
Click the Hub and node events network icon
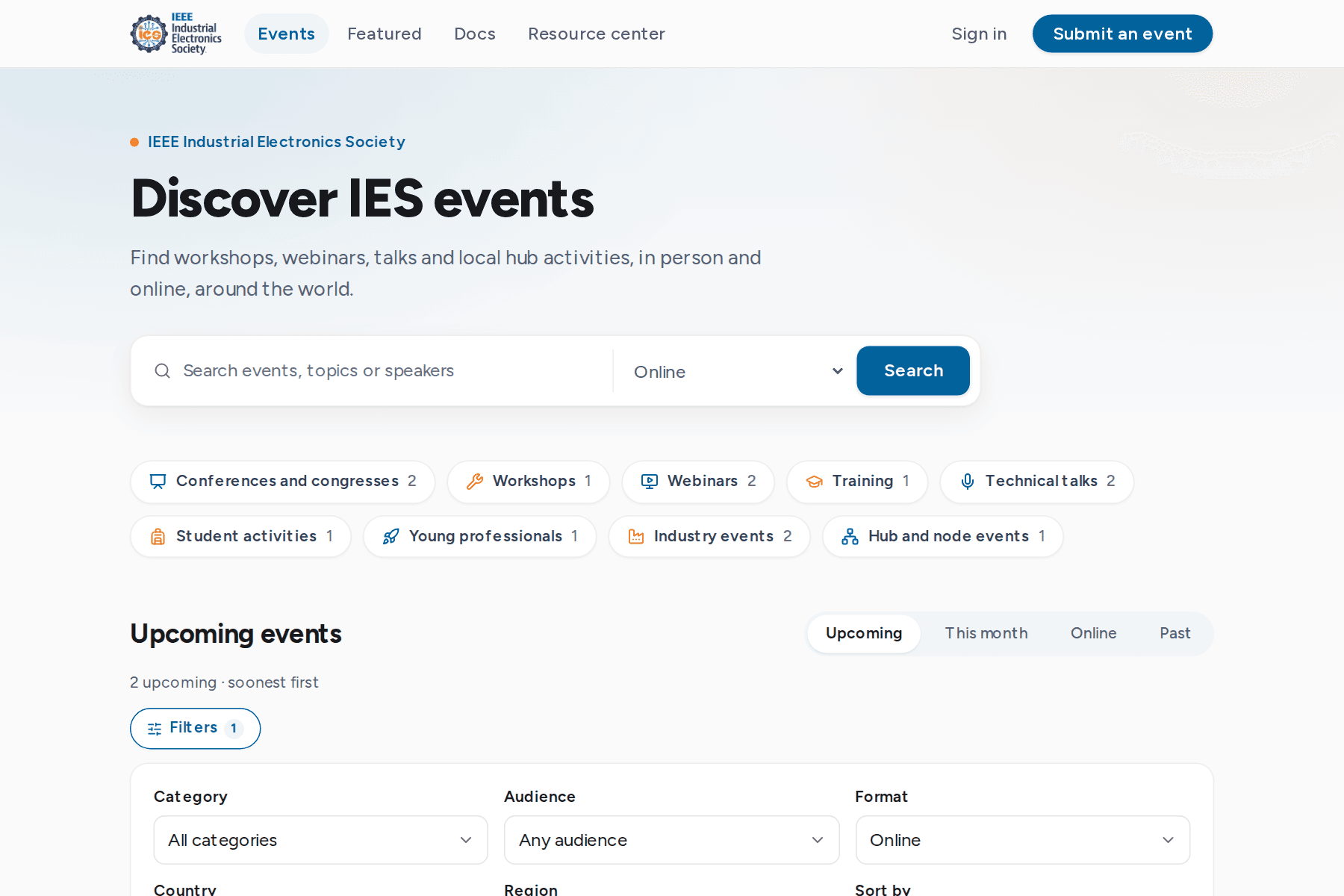(x=850, y=537)
